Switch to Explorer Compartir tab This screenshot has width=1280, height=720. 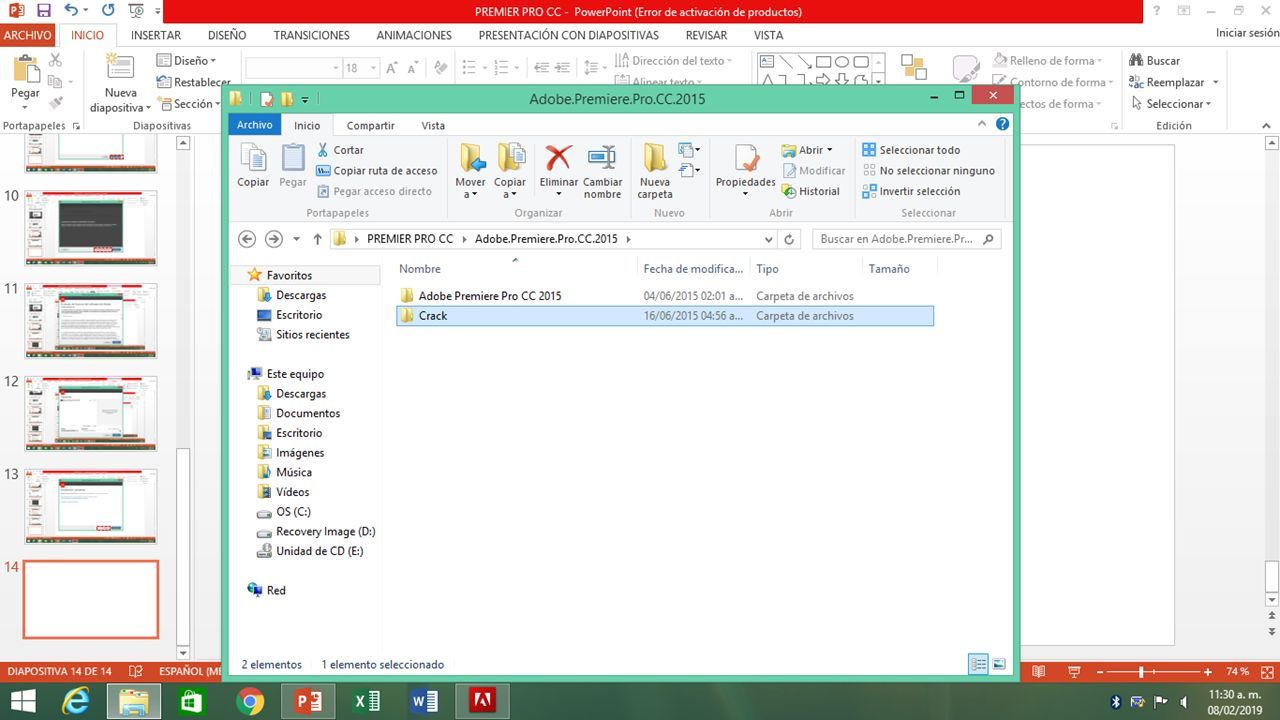(x=370, y=125)
